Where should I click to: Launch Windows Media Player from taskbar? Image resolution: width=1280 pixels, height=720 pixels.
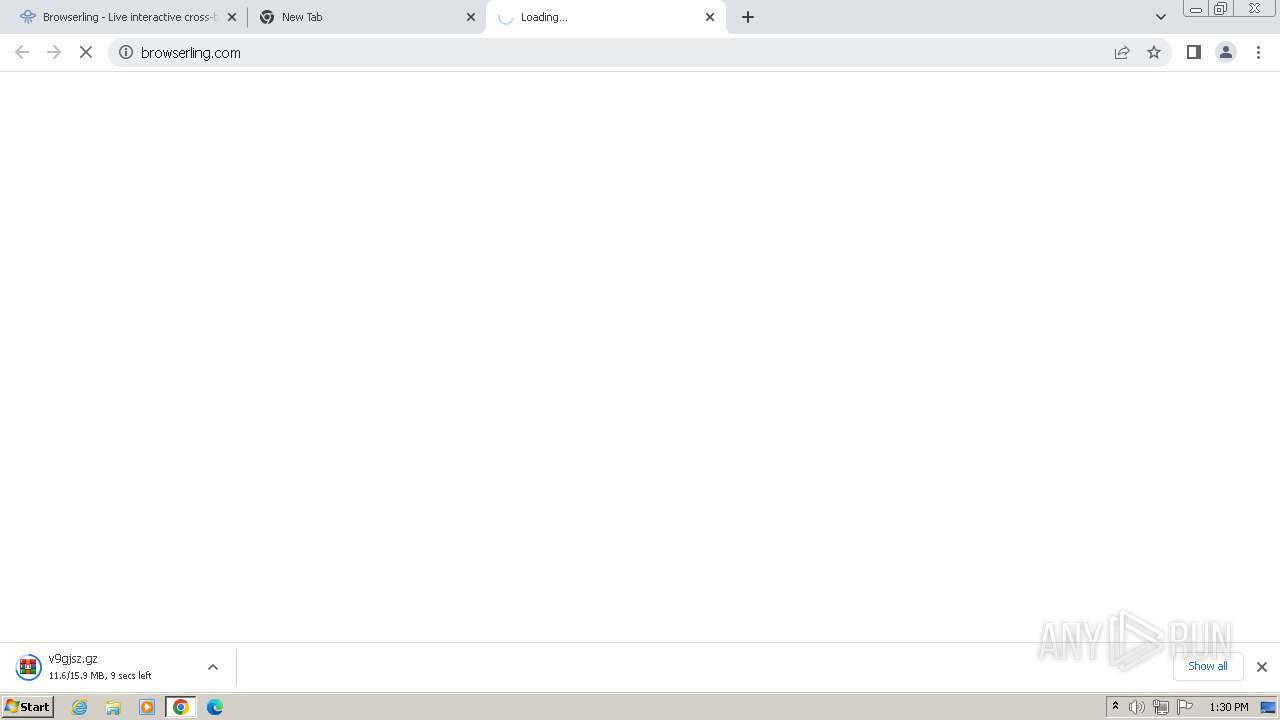pos(147,707)
